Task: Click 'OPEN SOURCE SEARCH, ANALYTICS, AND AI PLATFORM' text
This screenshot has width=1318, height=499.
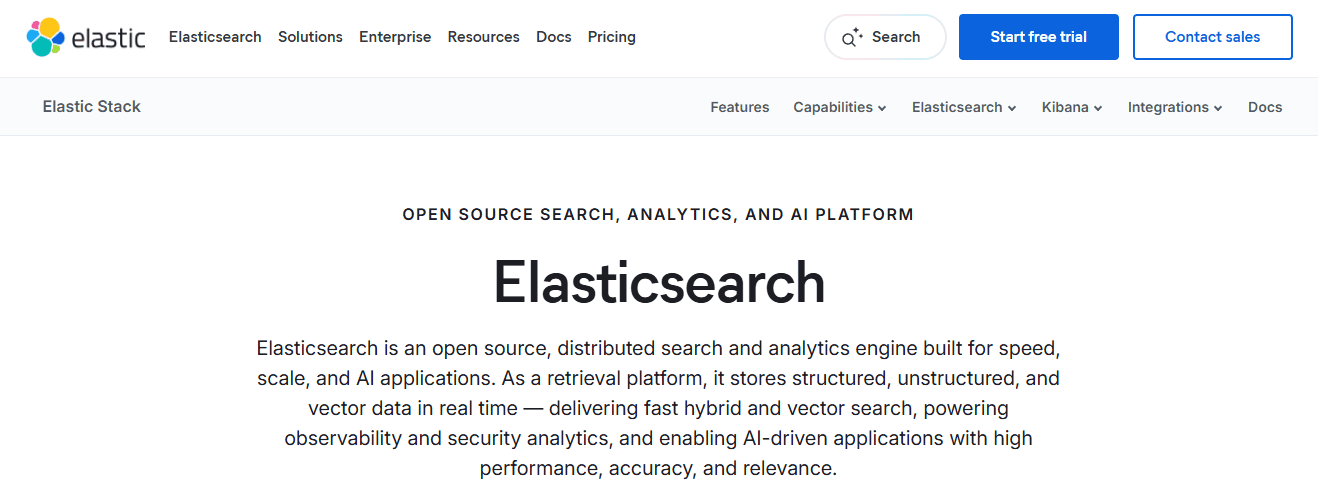Action: (658, 214)
